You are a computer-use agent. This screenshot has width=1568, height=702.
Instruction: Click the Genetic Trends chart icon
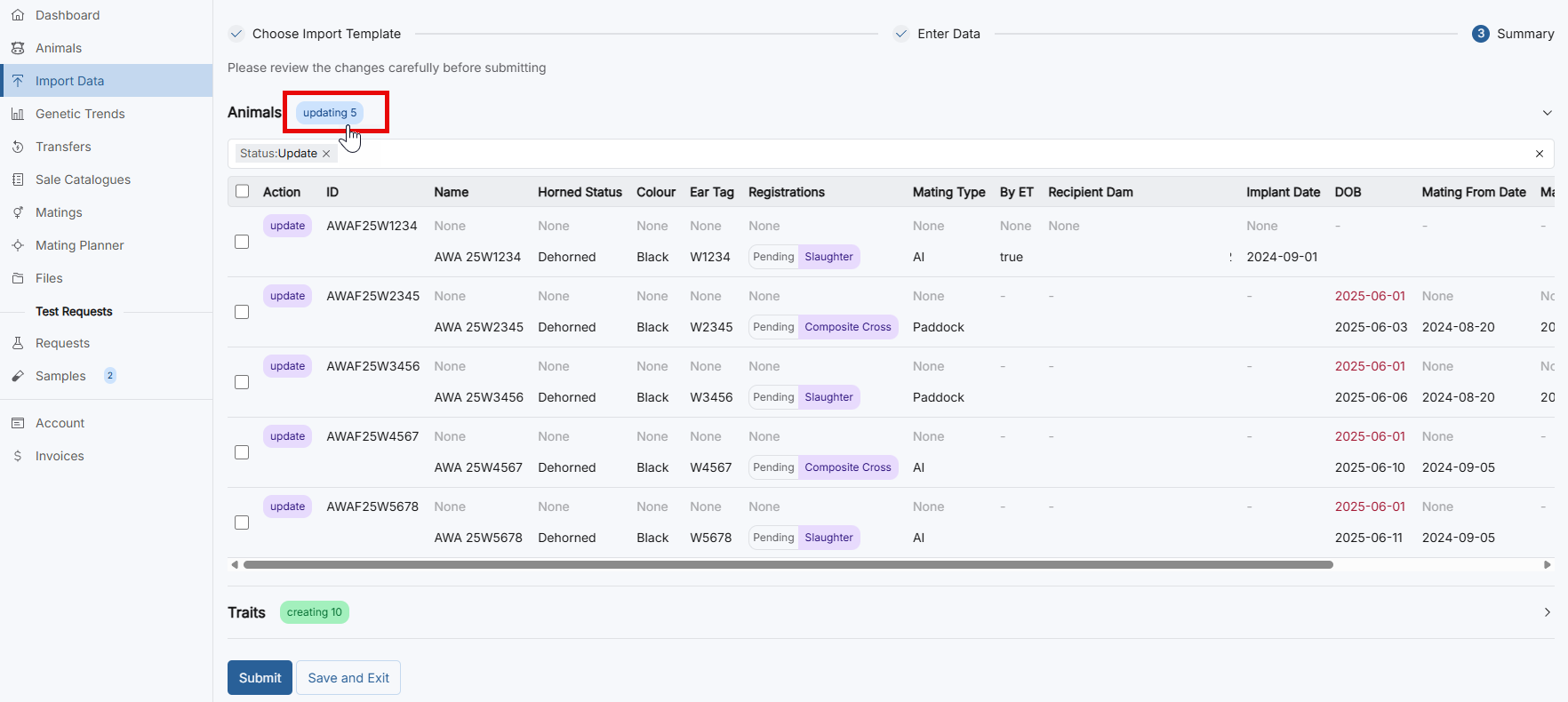pos(18,114)
